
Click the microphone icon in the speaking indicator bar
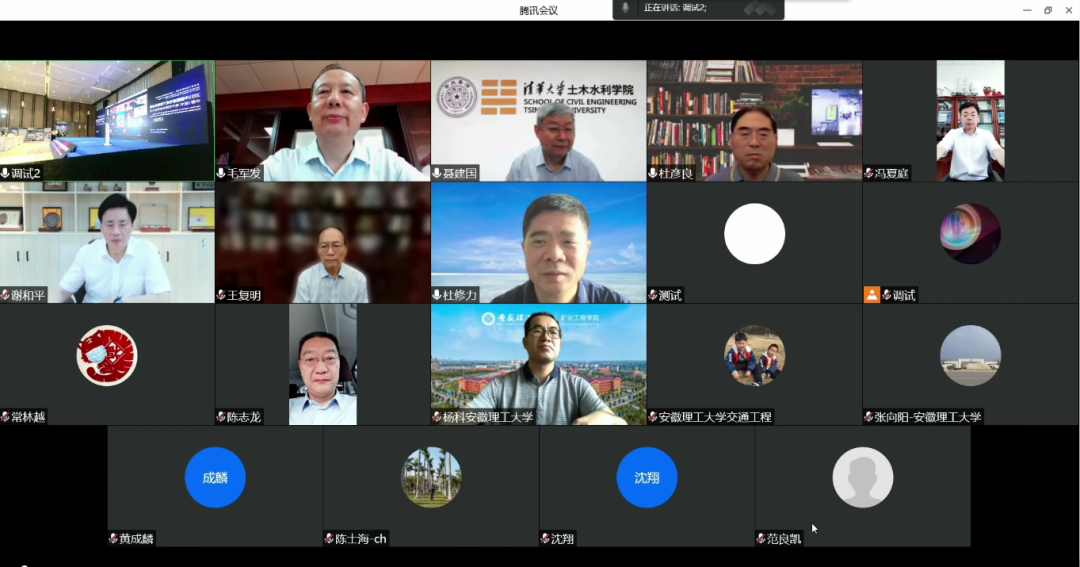click(x=626, y=8)
